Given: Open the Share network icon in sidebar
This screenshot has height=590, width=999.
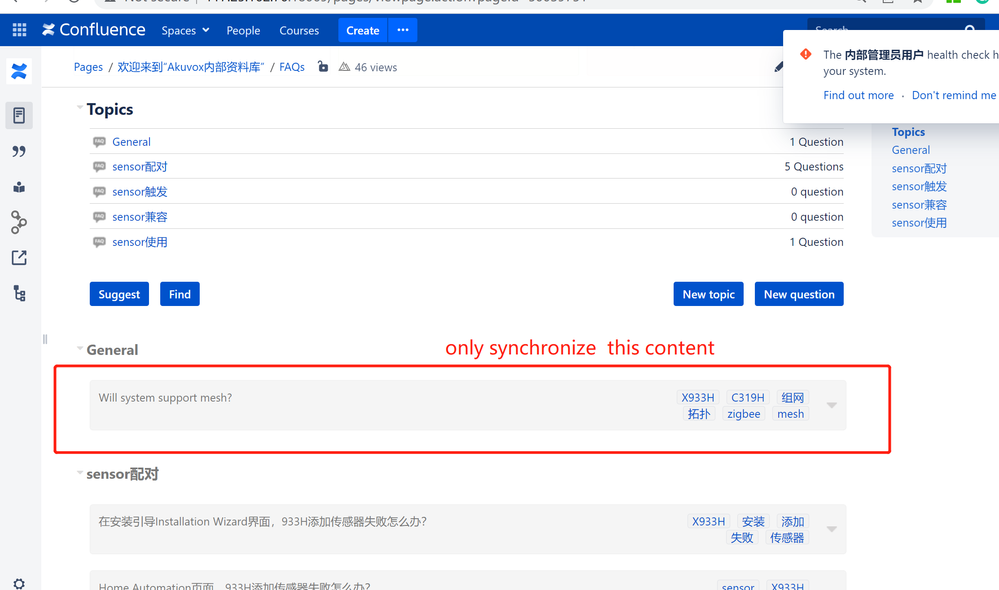Looking at the screenshot, I should (18, 223).
